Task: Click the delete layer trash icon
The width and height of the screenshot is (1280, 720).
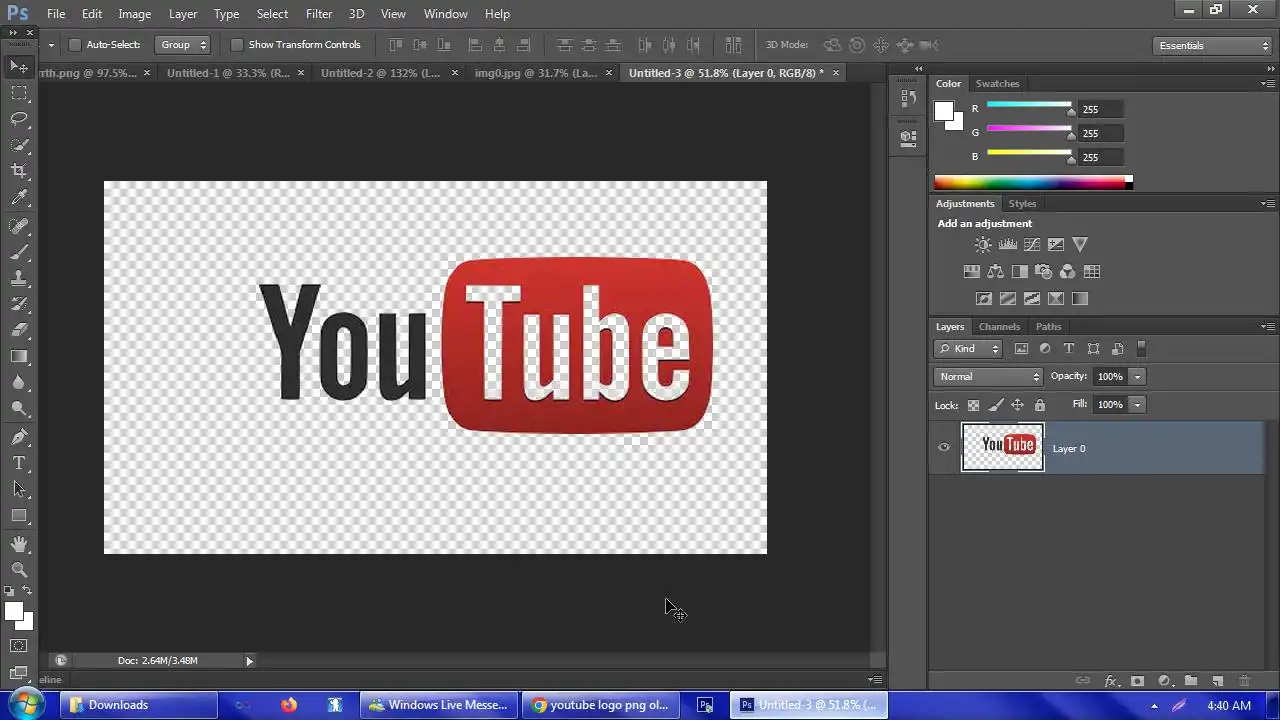Action: point(1244,681)
